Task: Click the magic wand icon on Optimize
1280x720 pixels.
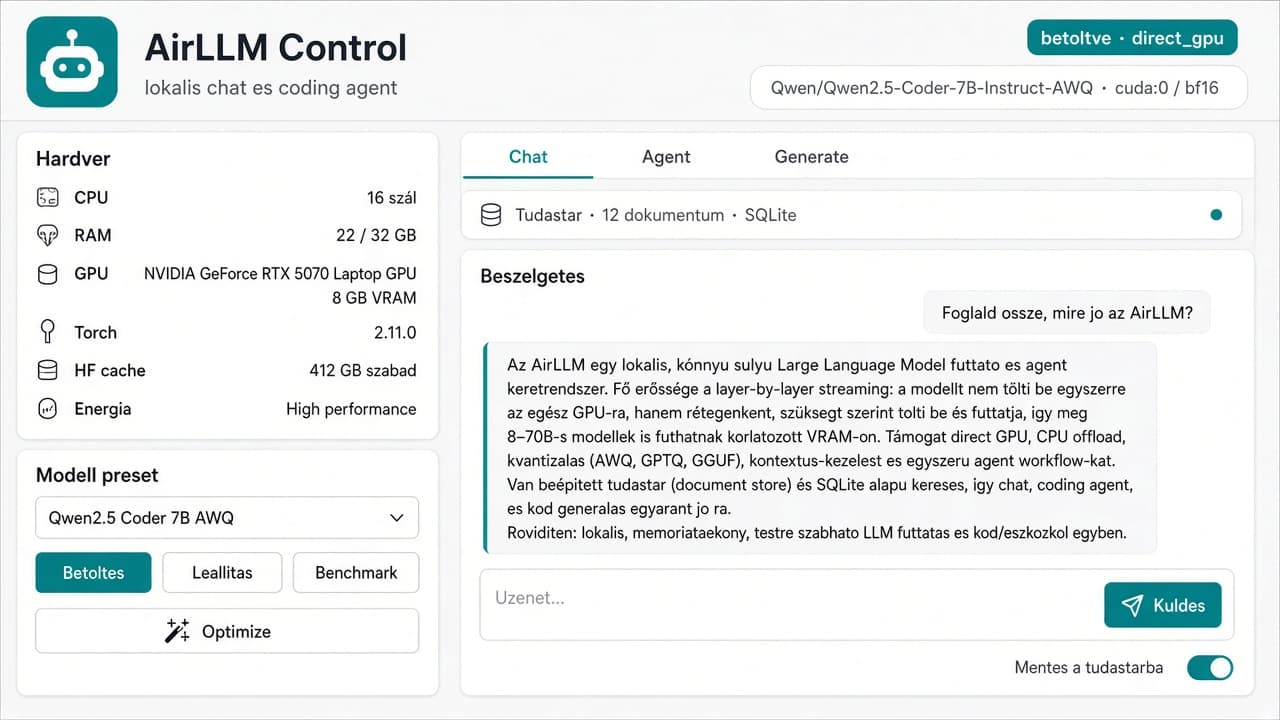Action: click(x=177, y=631)
